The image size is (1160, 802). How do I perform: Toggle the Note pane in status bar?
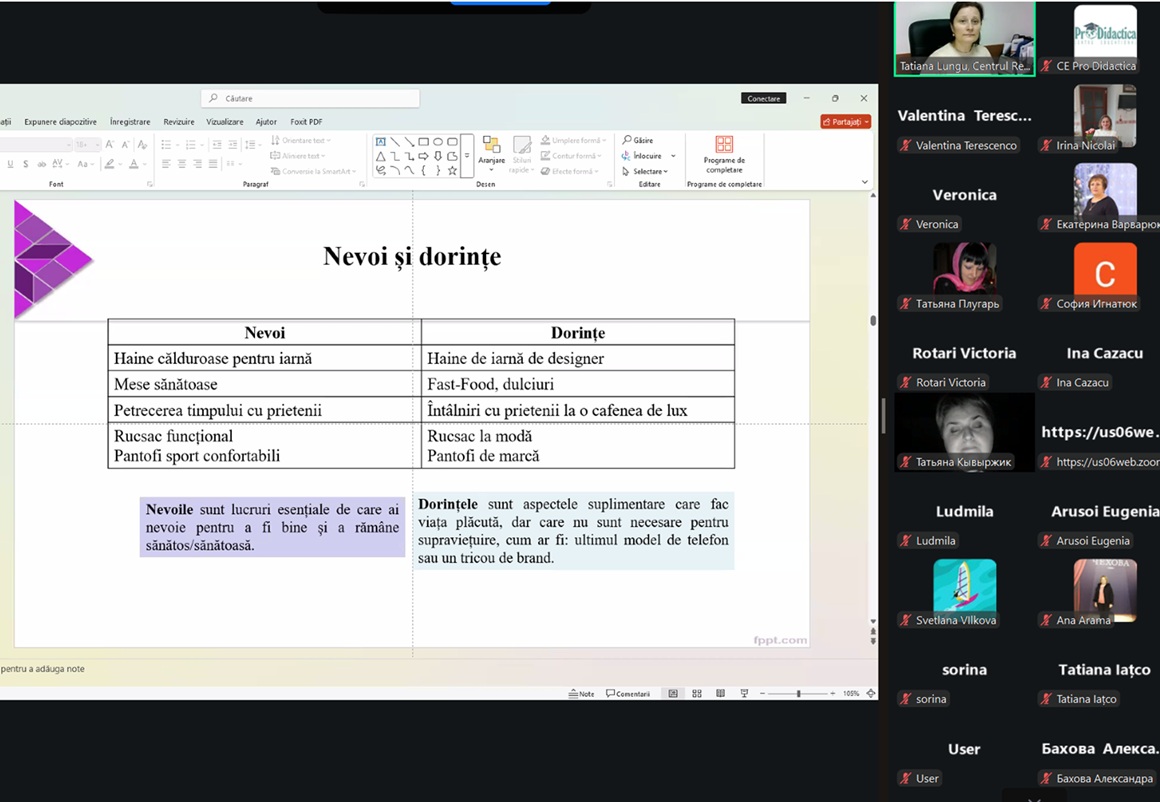581,693
